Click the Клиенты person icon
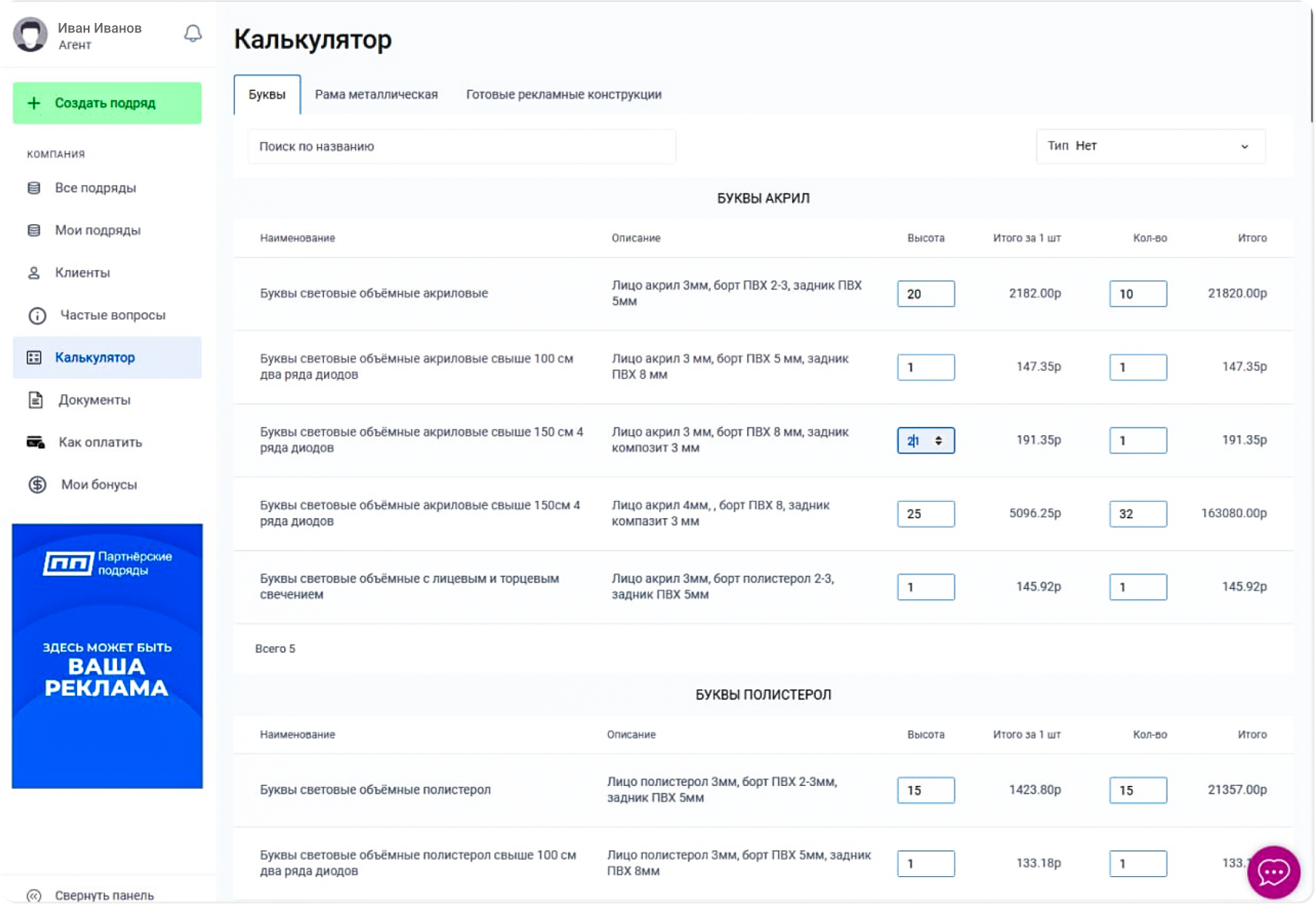The height and width of the screenshot is (905, 1316). tap(34, 273)
